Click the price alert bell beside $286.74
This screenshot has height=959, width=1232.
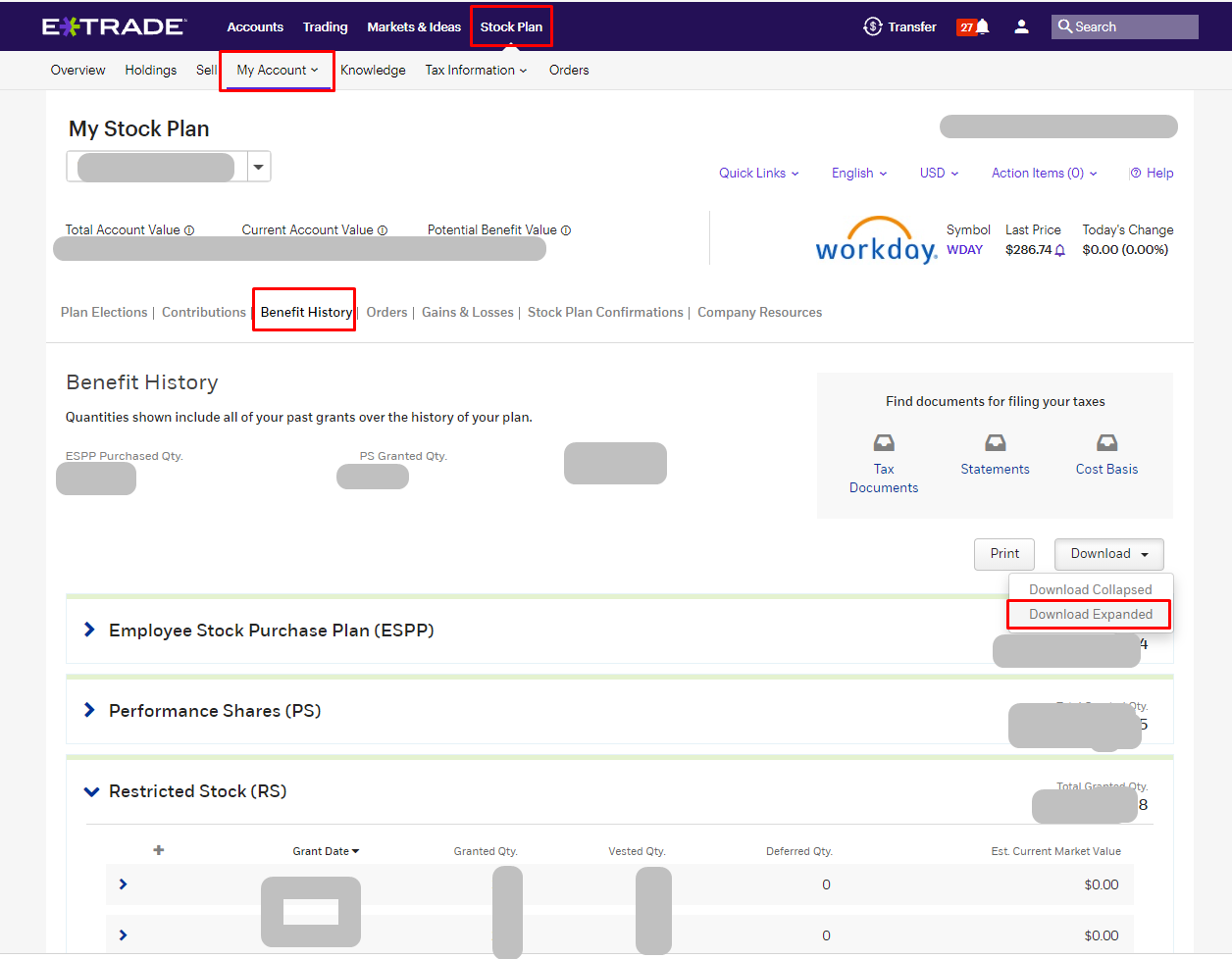pyautogui.click(x=1060, y=250)
